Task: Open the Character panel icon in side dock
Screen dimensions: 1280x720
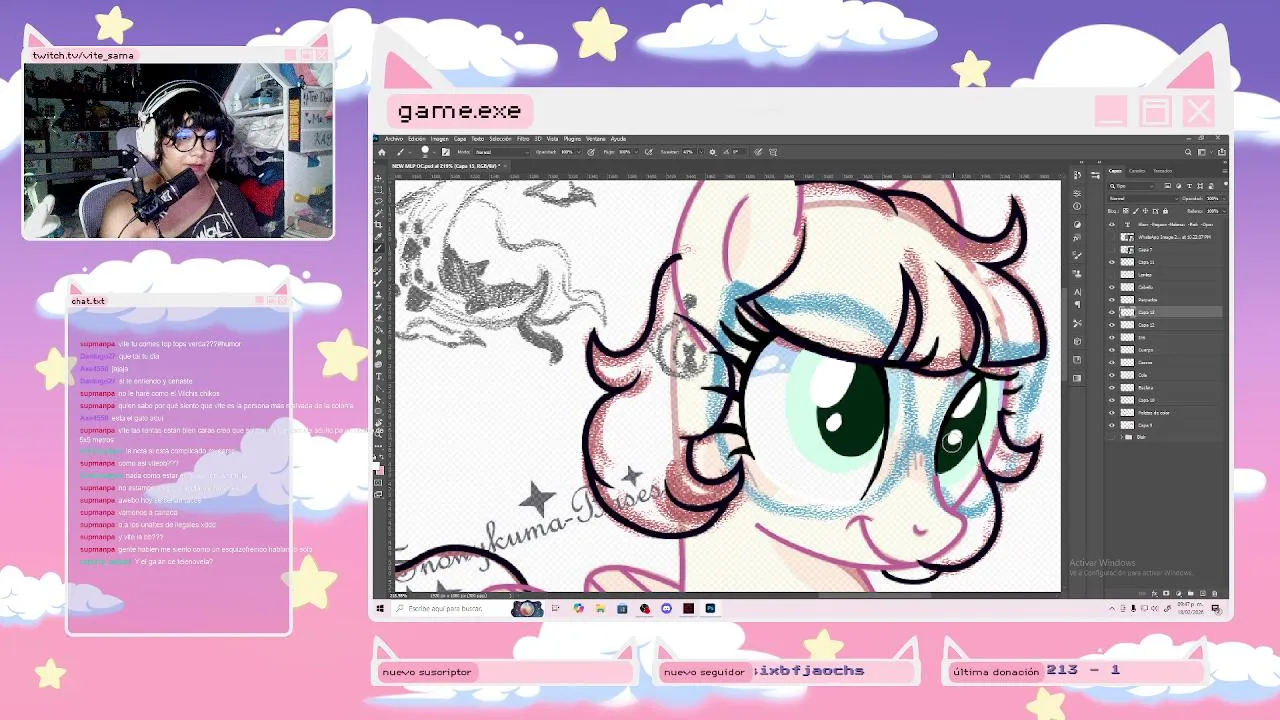Action: 1077,292
